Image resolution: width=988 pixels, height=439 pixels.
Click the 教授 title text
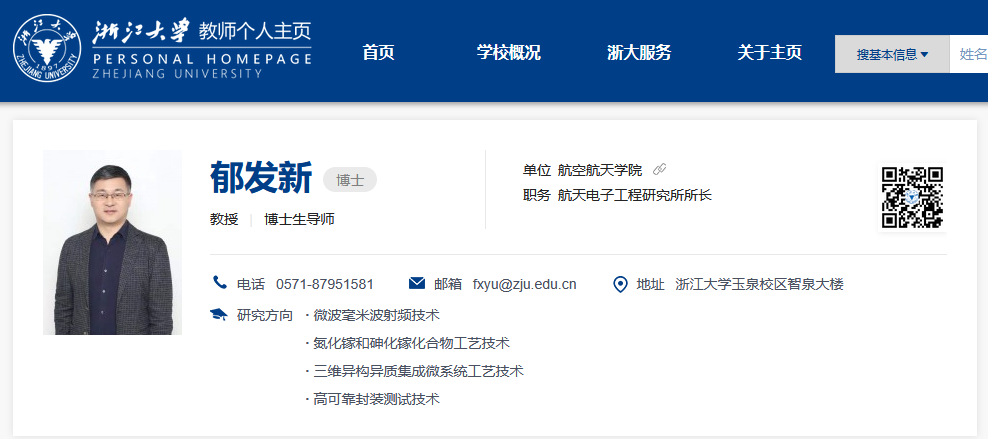(224, 219)
